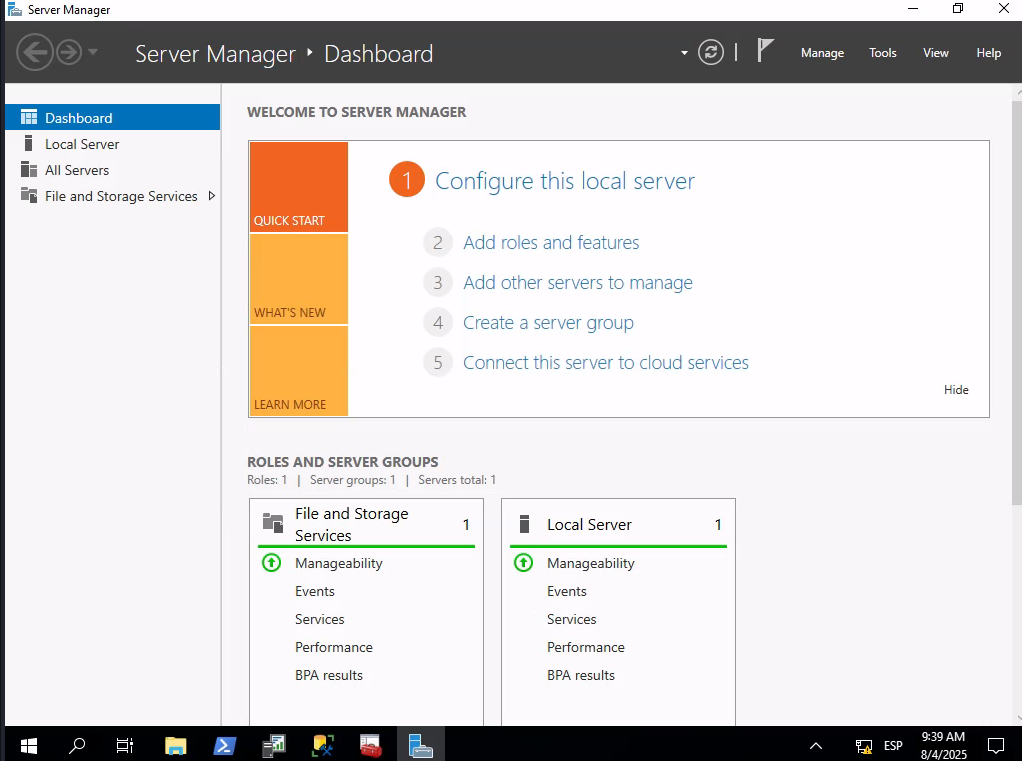Screen dimensions: 1022x761
Task: Hide the welcome panel
Action: 956,390
